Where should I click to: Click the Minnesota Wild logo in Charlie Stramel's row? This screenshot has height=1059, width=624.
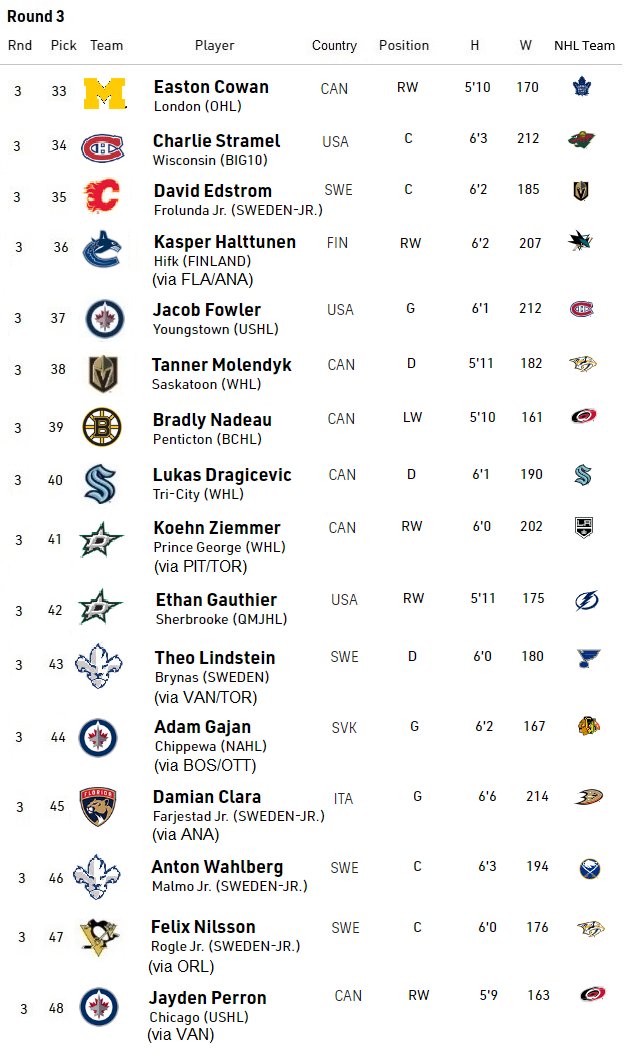click(x=582, y=139)
